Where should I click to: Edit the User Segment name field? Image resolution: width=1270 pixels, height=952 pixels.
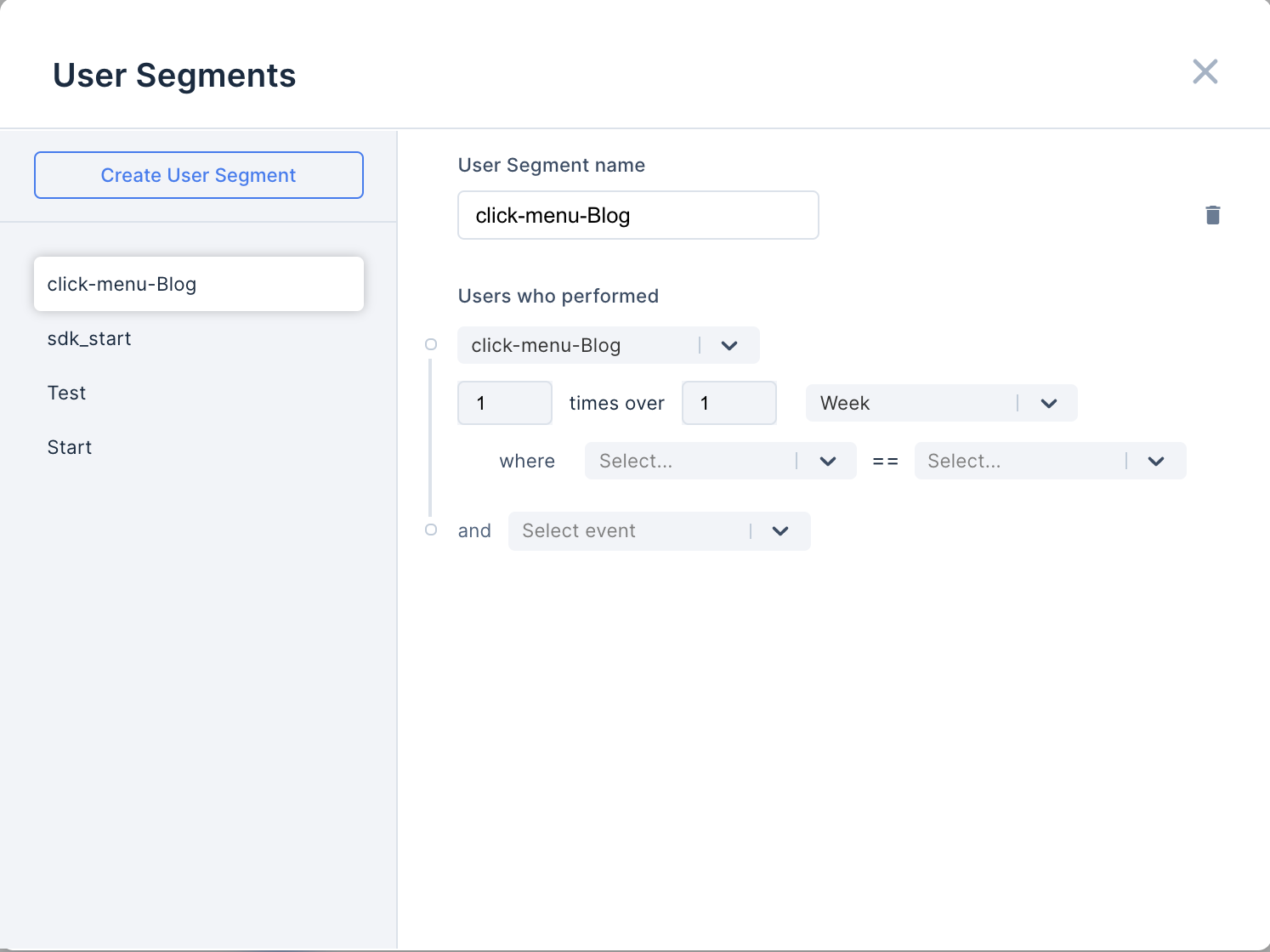(x=638, y=215)
